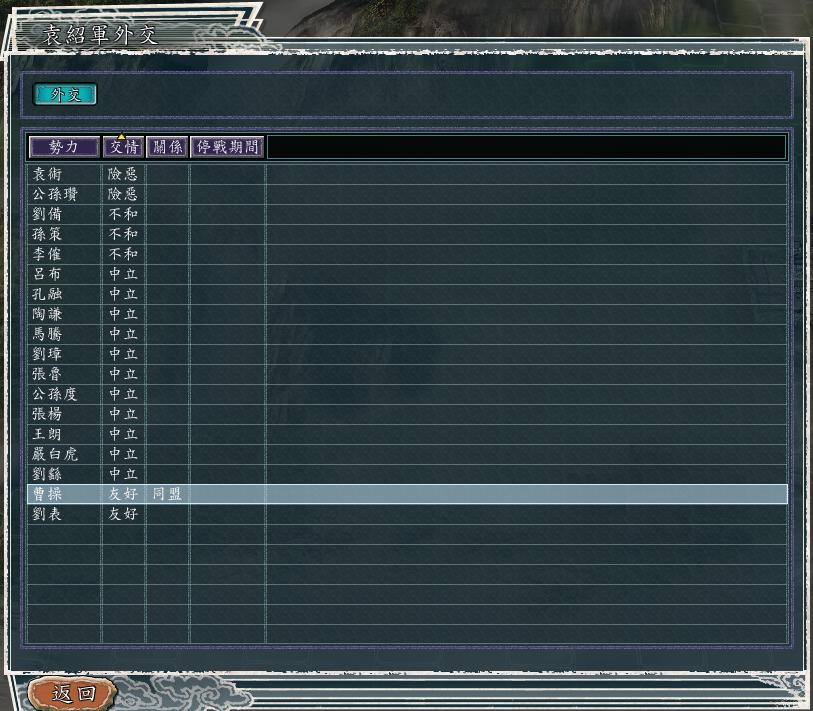Image resolution: width=813 pixels, height=711 pixels.
Task: Click 友好 status in 劉表 row
Action: click(123, 514)
